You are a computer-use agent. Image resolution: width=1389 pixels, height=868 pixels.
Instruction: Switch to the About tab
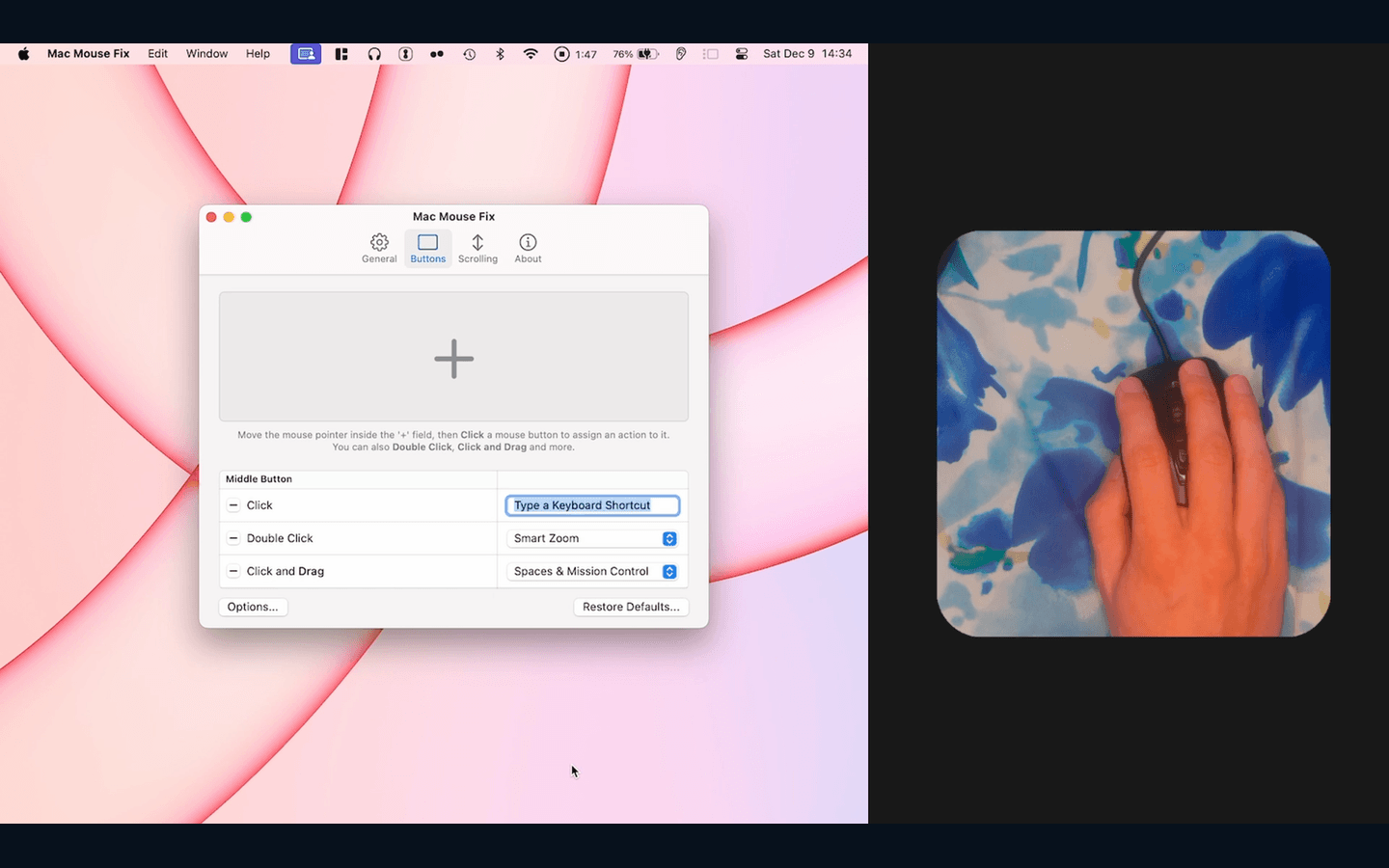528,248
